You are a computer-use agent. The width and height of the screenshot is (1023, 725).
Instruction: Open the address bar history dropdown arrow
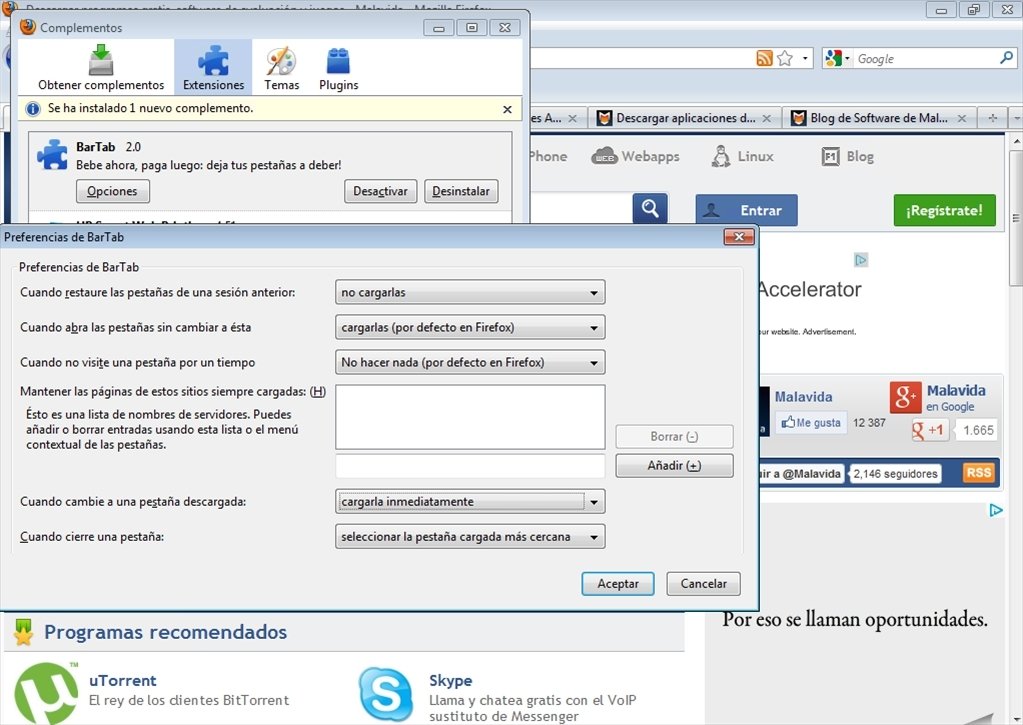(x=804, y=58)
